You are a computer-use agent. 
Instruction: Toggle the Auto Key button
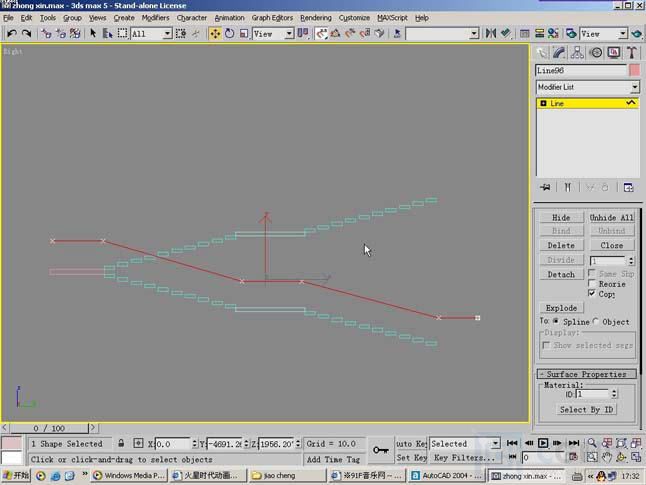(x=411, y=443)
